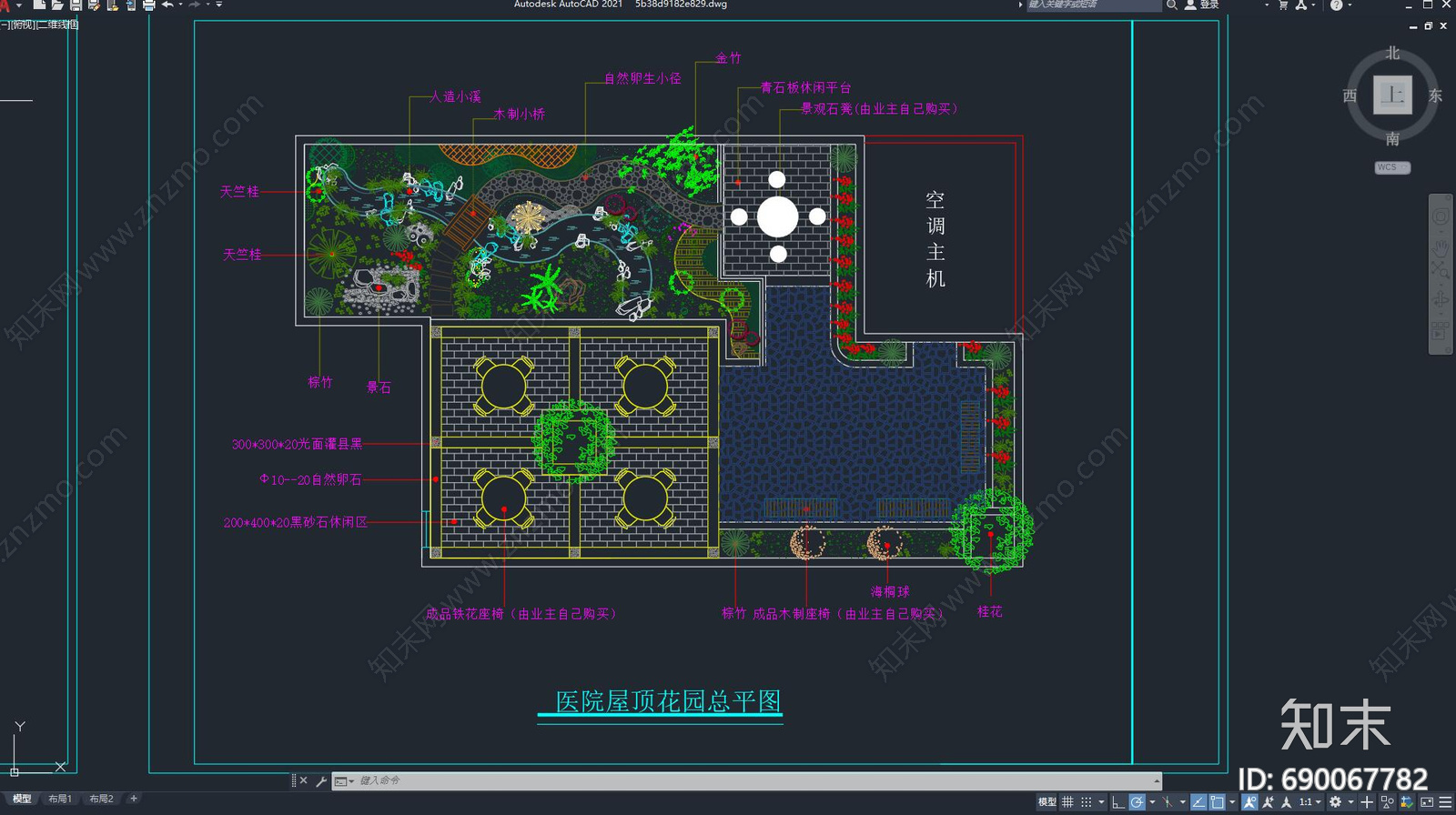
Task: Click the isolate objects icon
Action: [x=1387, y=801]
